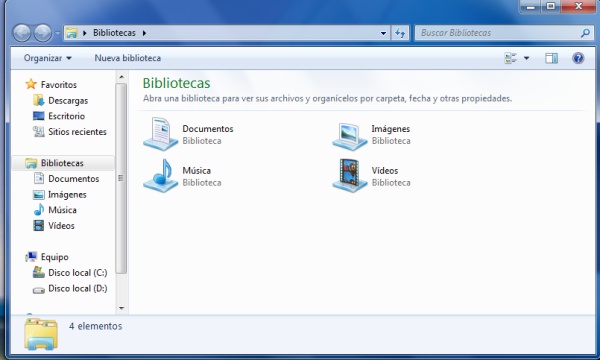Open Help with the question mark icon
This screenshot has width=600, height=360.
pos(578,58)
